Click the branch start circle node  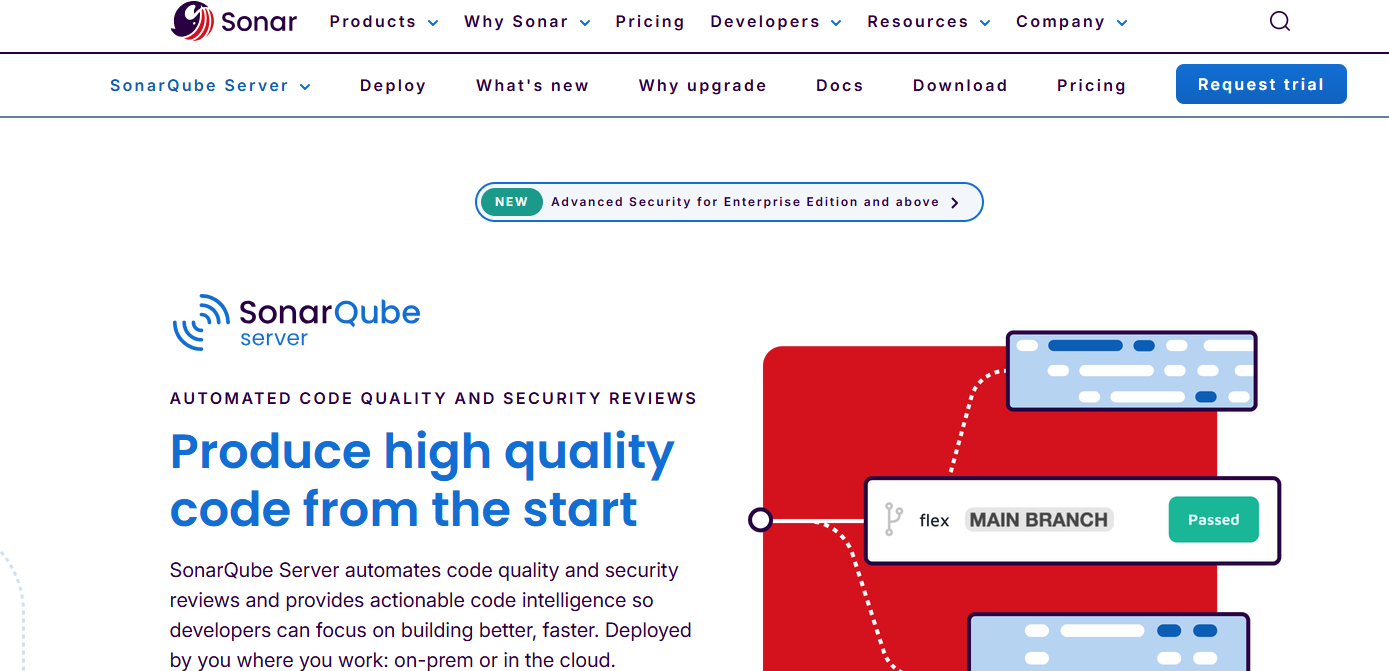(760, 520)
